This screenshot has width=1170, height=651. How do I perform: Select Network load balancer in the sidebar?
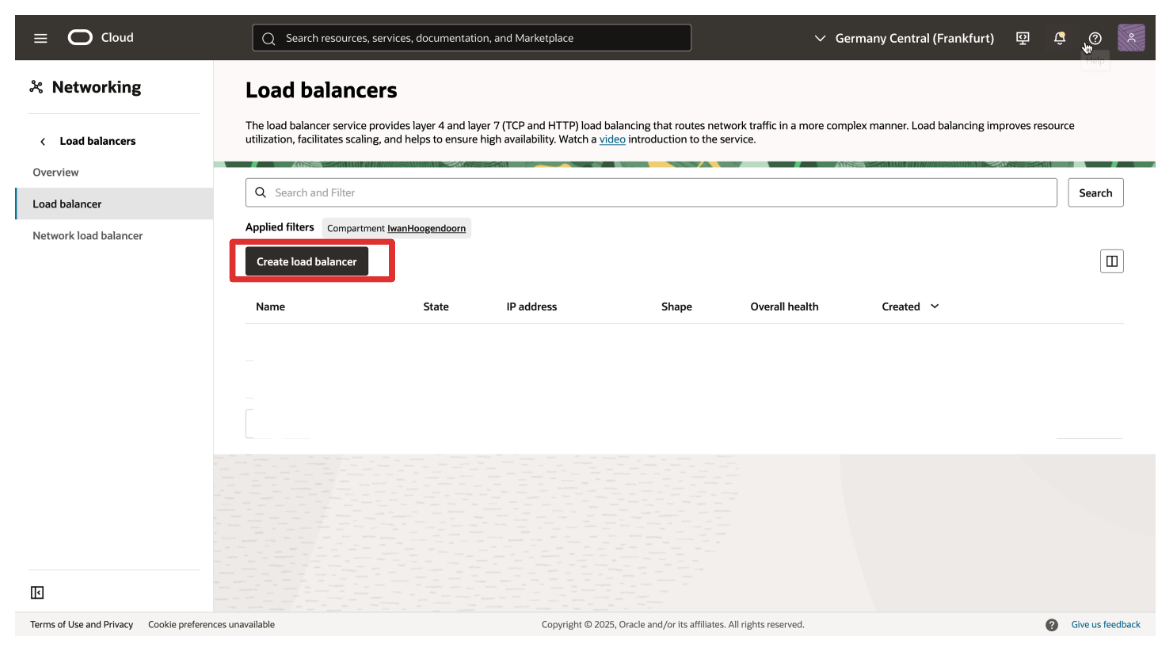[x=88, y=236]
